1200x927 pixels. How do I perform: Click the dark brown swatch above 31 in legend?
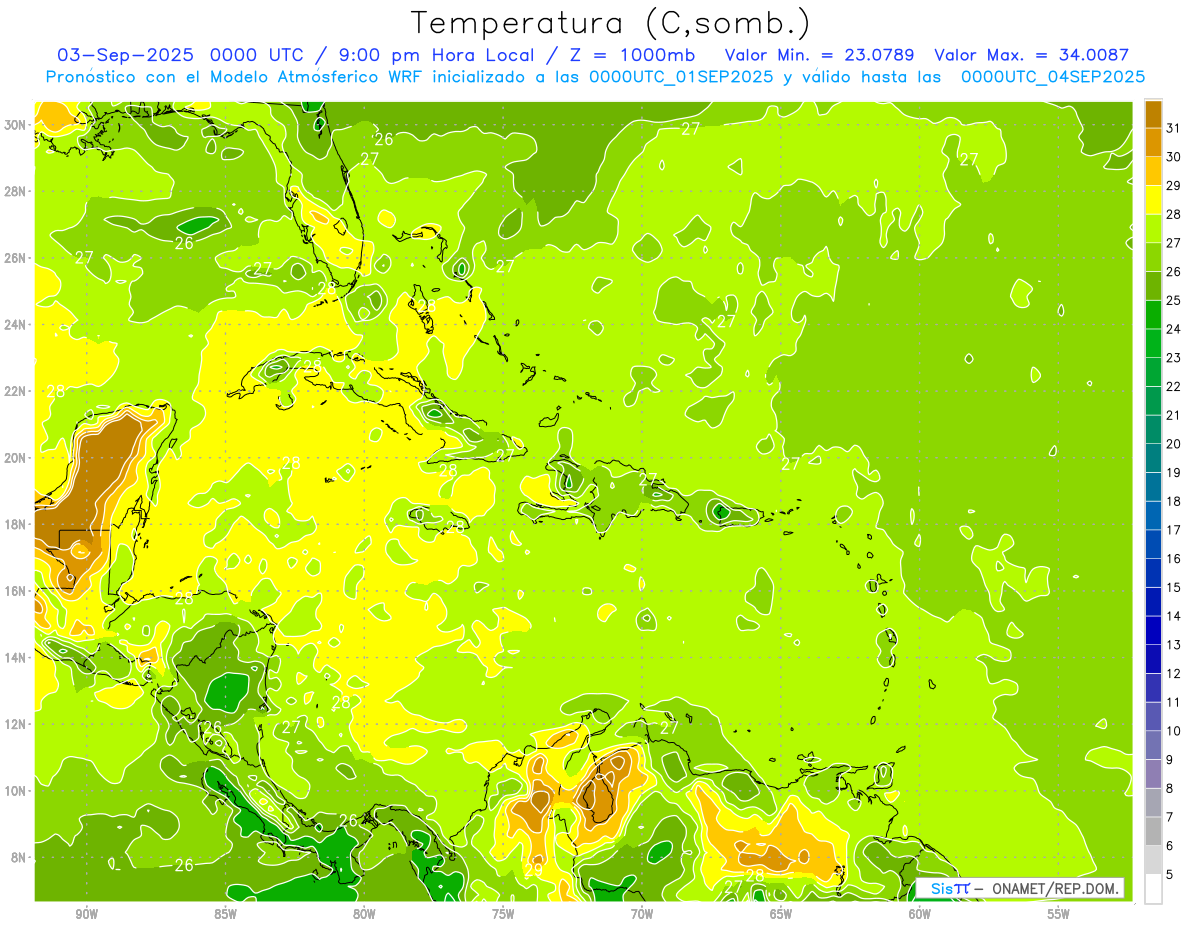click(x=1153, y=114)
